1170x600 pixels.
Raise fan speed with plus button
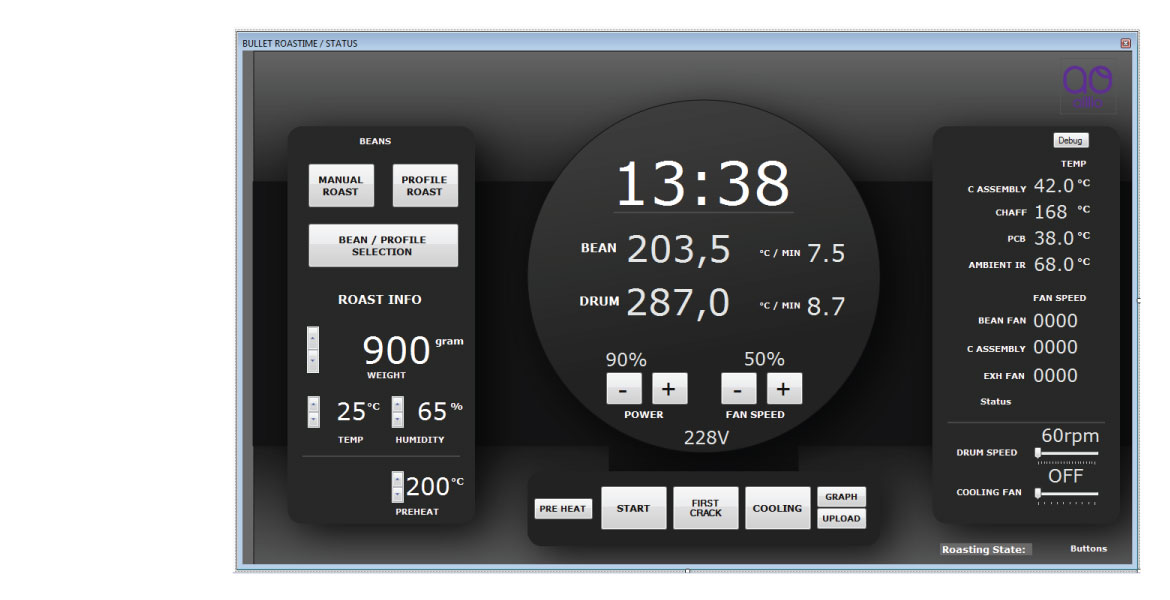784,389
